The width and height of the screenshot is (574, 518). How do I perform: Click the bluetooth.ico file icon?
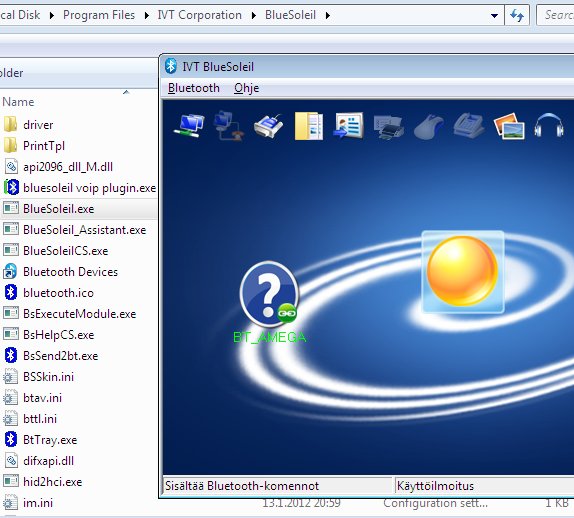click(x=11, y=292)
